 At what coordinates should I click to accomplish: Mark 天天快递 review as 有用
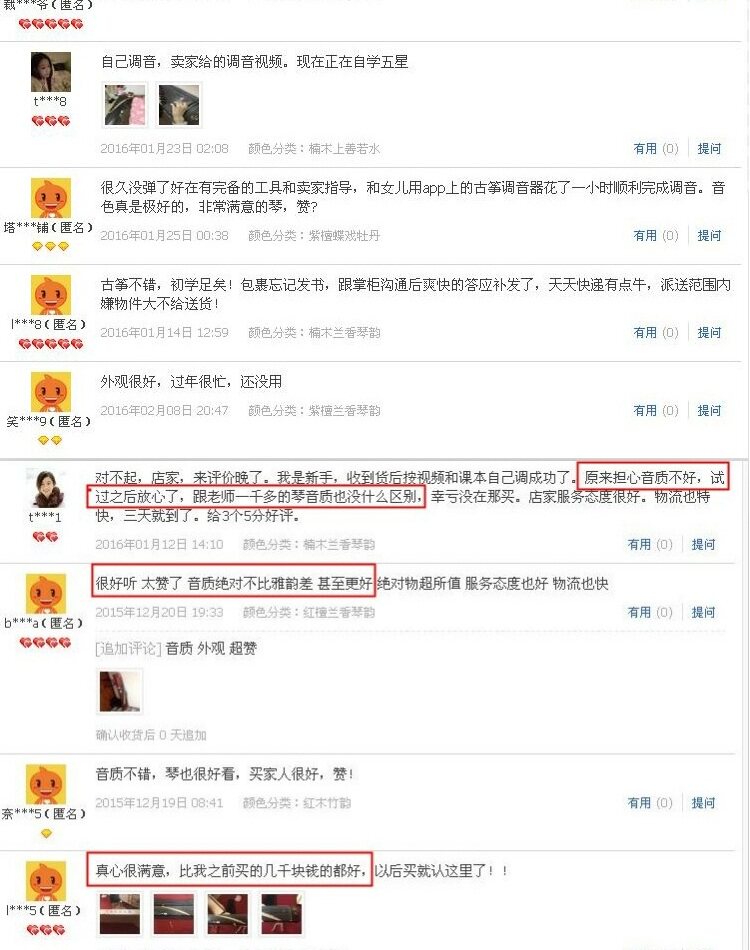click(x=655, y=333)
